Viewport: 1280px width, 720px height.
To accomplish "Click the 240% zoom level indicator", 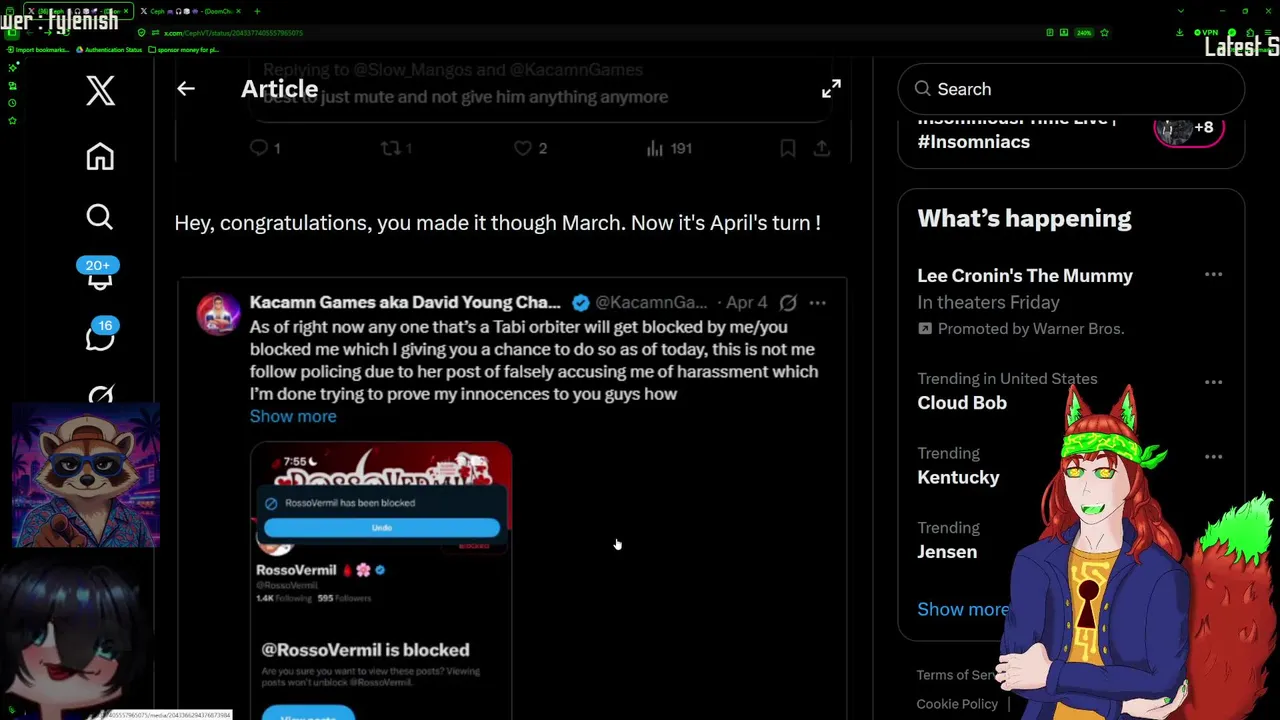I will [1084, 33].
